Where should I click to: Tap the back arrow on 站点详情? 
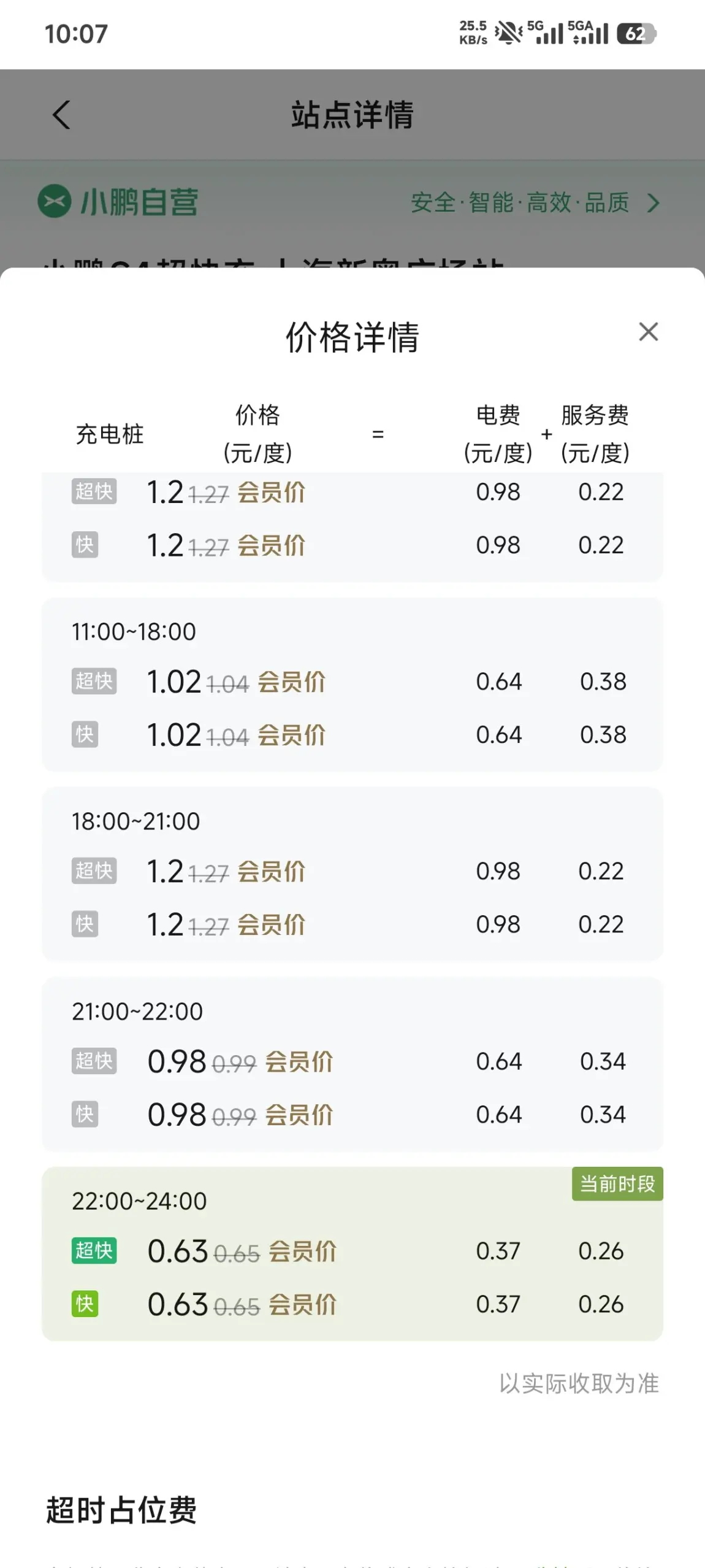click(x=61, y=115)
